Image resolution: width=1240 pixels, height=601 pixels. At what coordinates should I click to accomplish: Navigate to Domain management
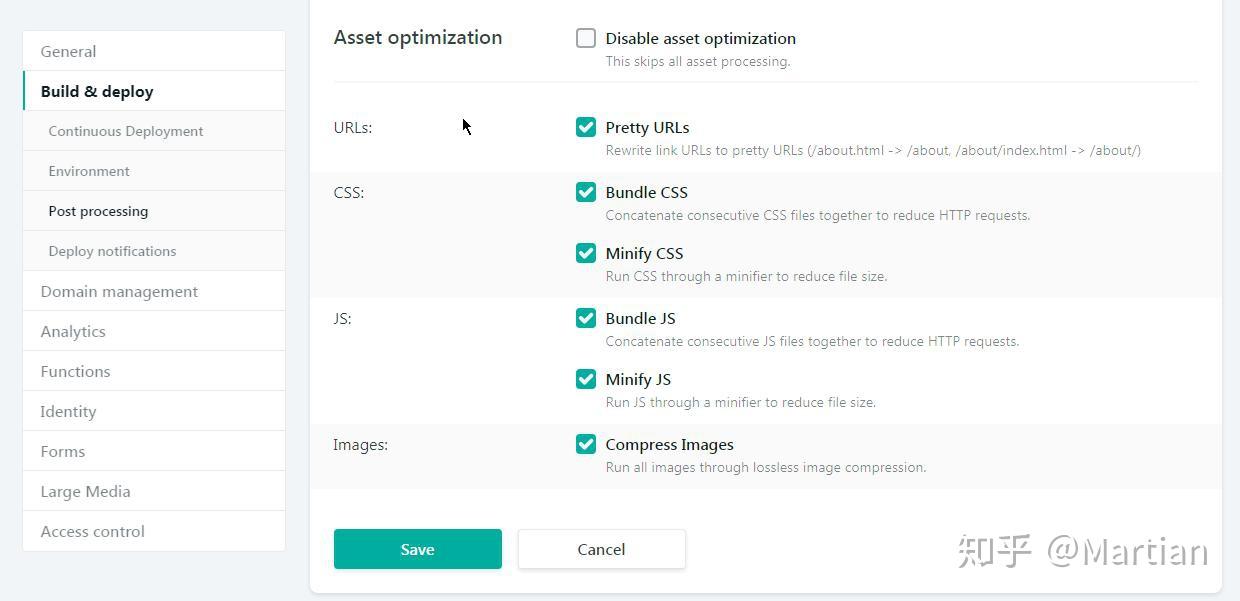(x=119, y=291)
